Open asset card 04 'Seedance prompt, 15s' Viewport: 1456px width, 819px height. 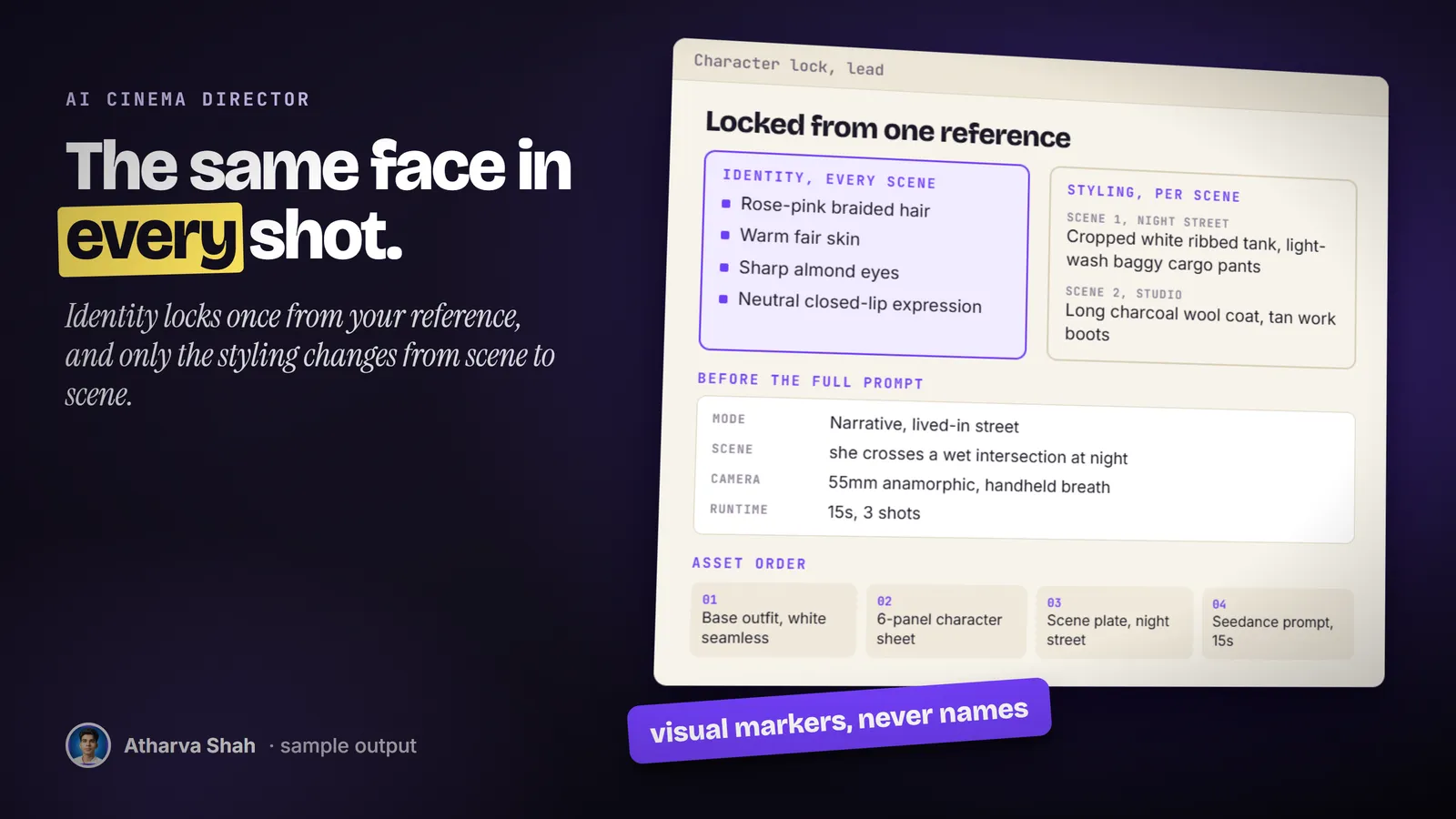point(1277,624)
